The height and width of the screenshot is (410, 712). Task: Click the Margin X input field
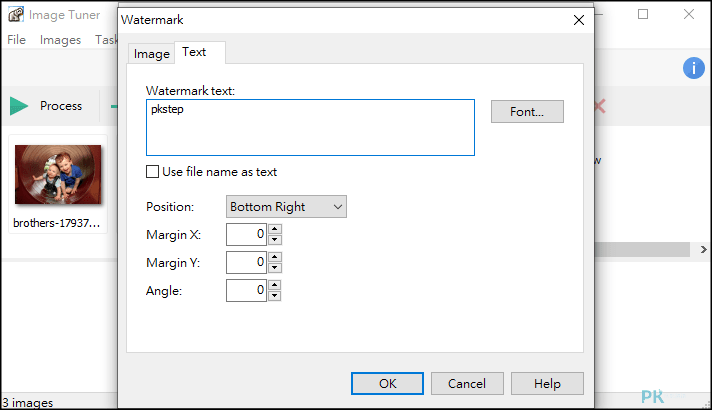[246, 235]
